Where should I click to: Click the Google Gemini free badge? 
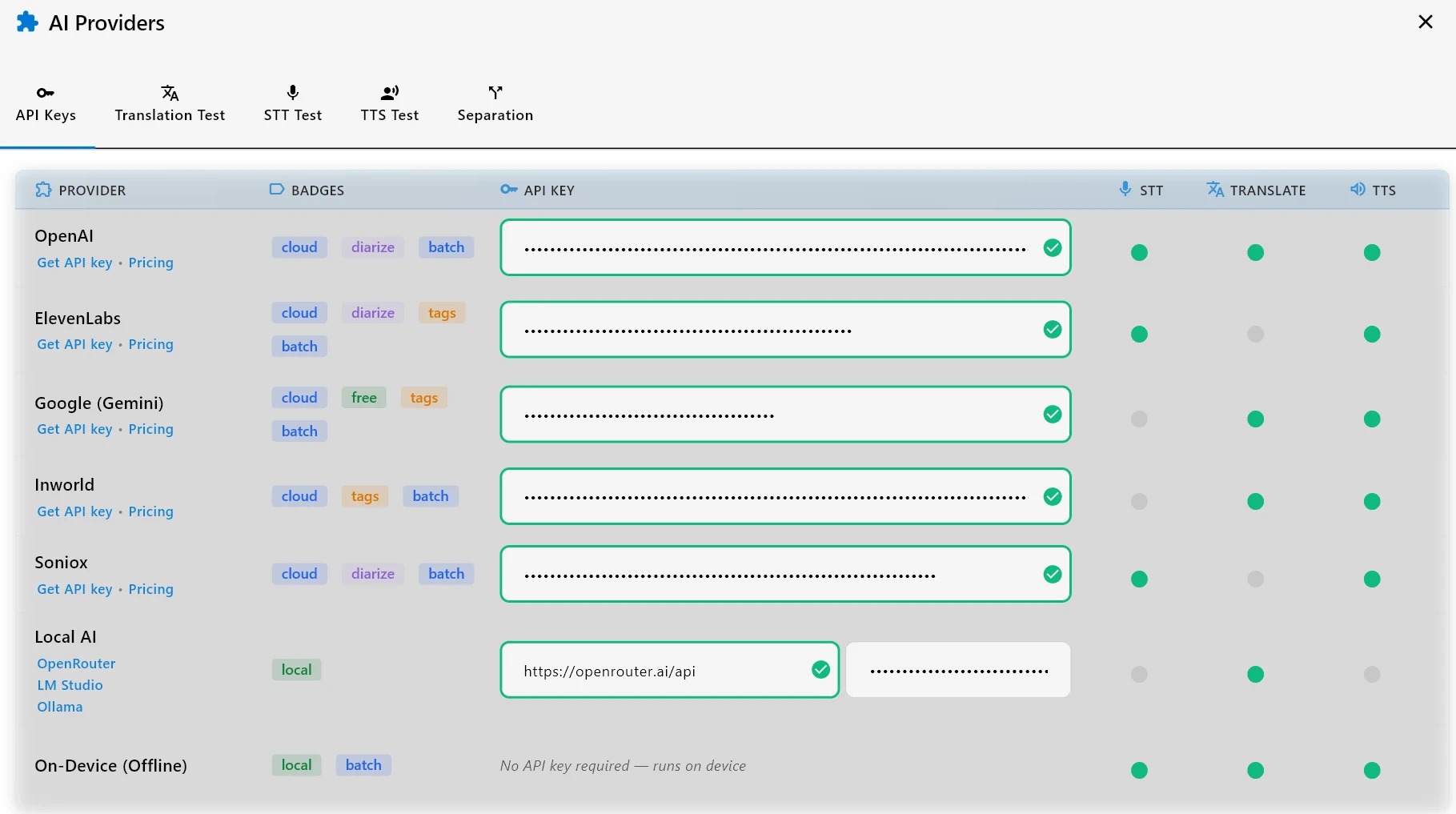363,398
